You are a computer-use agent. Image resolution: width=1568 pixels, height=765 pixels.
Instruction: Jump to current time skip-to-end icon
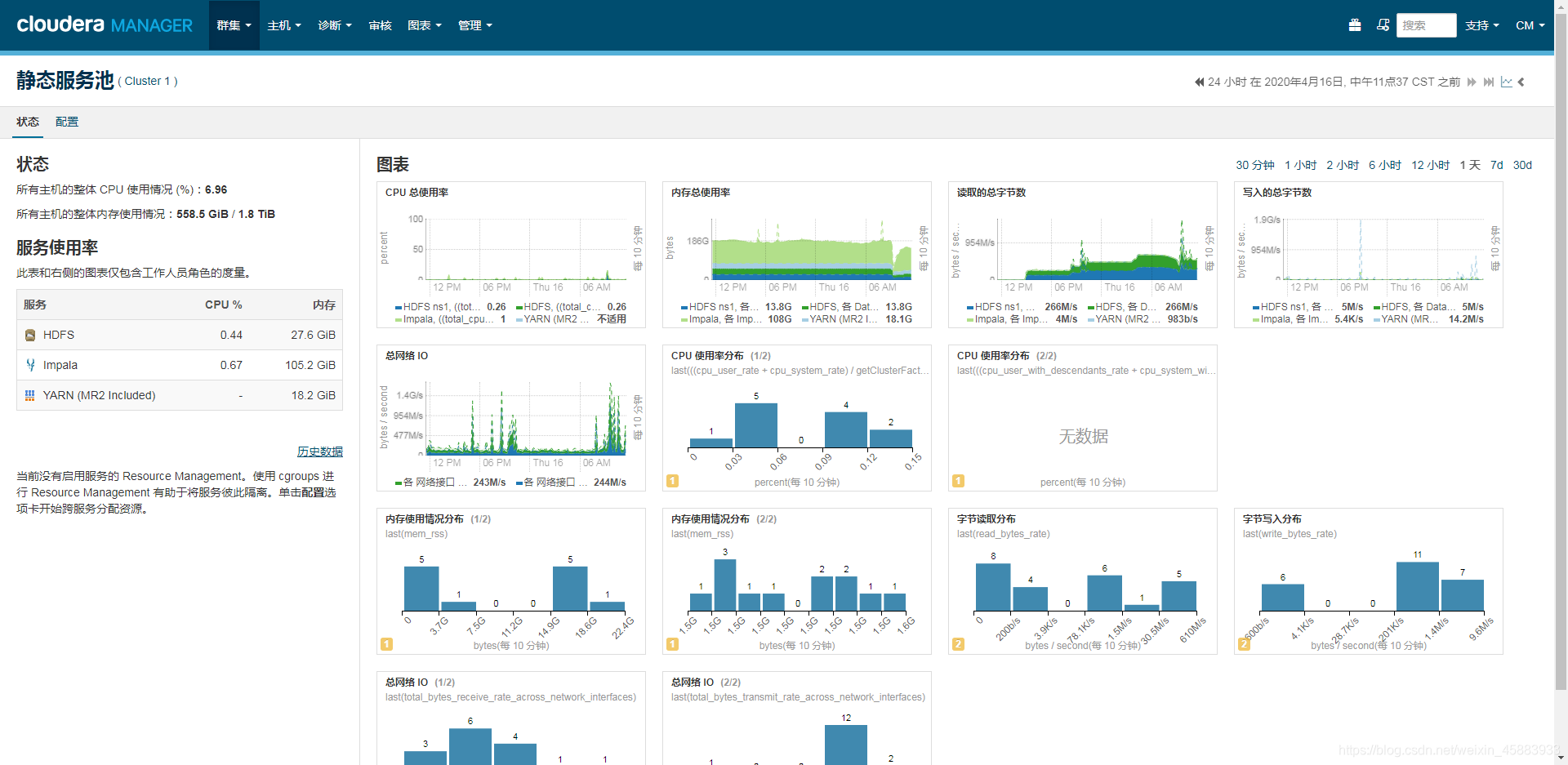click(x=1489, y=82)
